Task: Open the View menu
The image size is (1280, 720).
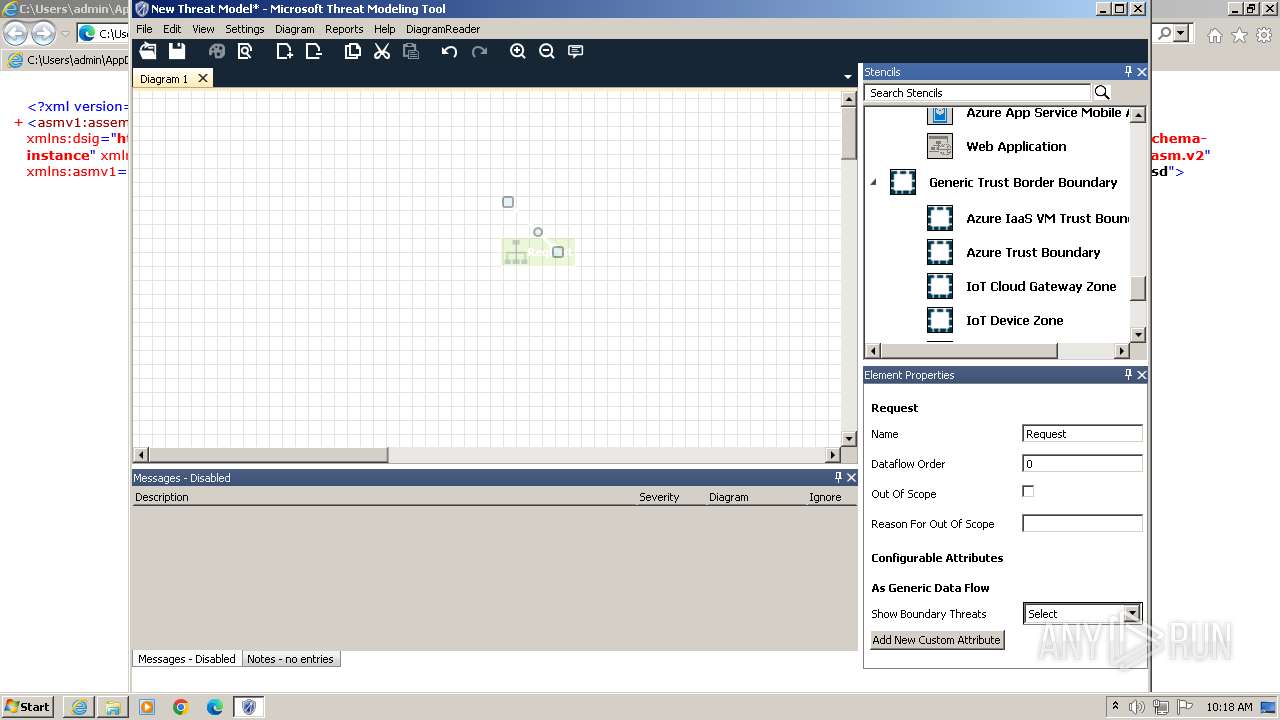Action: [x=203, y=29]
